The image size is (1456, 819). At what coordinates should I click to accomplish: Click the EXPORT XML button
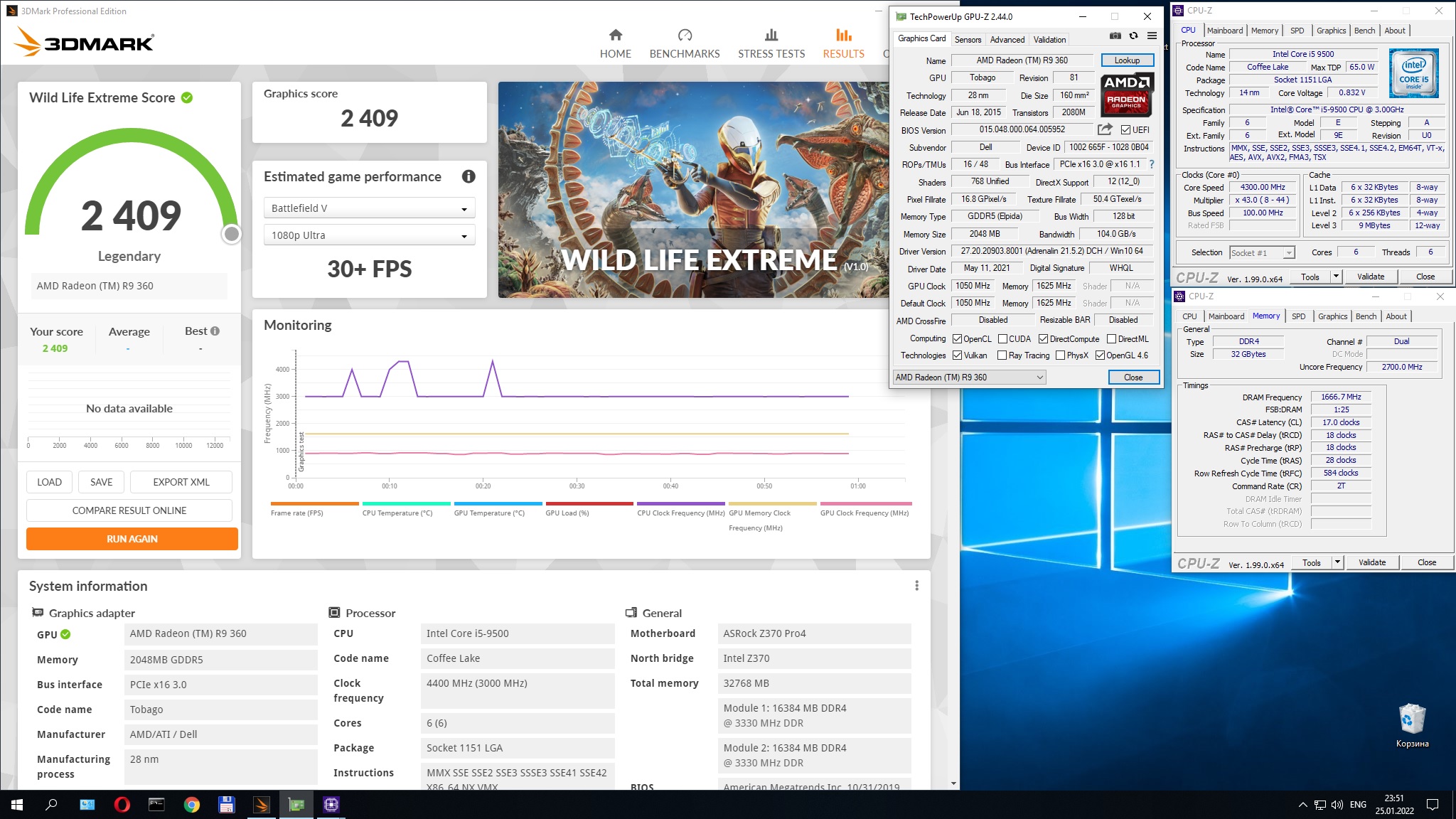coord(181,482)
